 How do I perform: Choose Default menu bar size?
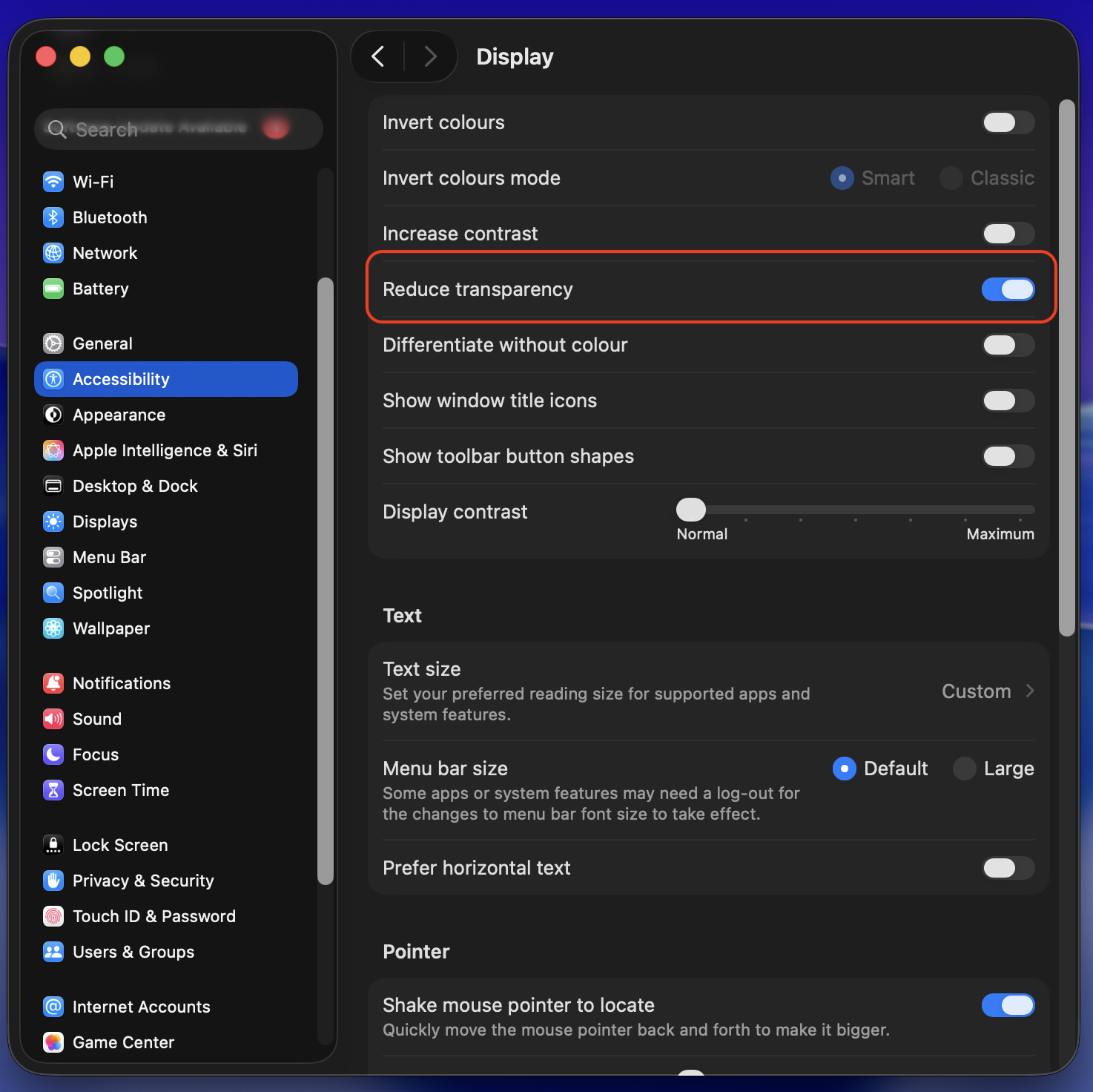tap(845, 769)
